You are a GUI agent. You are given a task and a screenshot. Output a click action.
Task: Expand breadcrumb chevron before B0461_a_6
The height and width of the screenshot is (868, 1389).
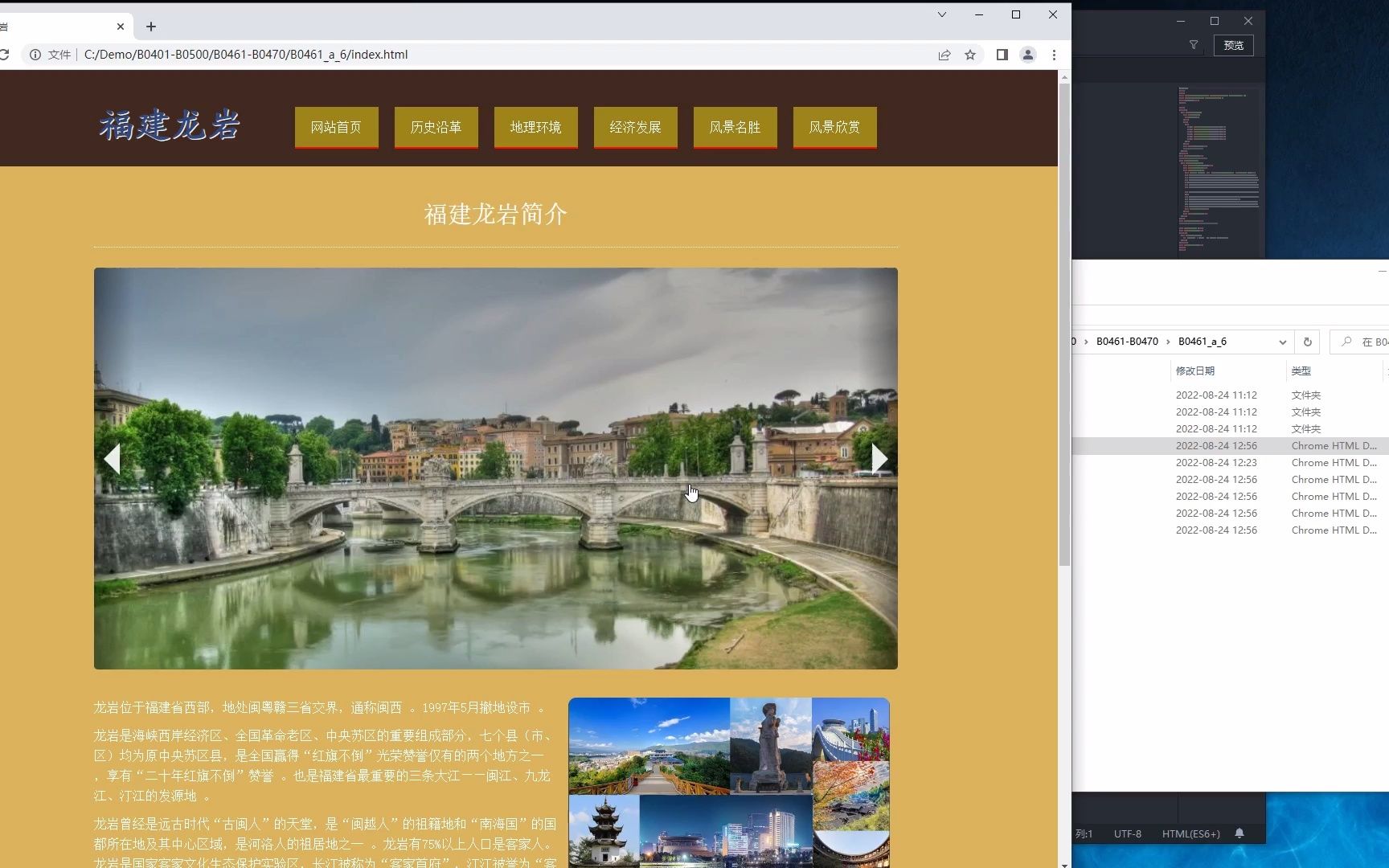(x=1168, y=342)
